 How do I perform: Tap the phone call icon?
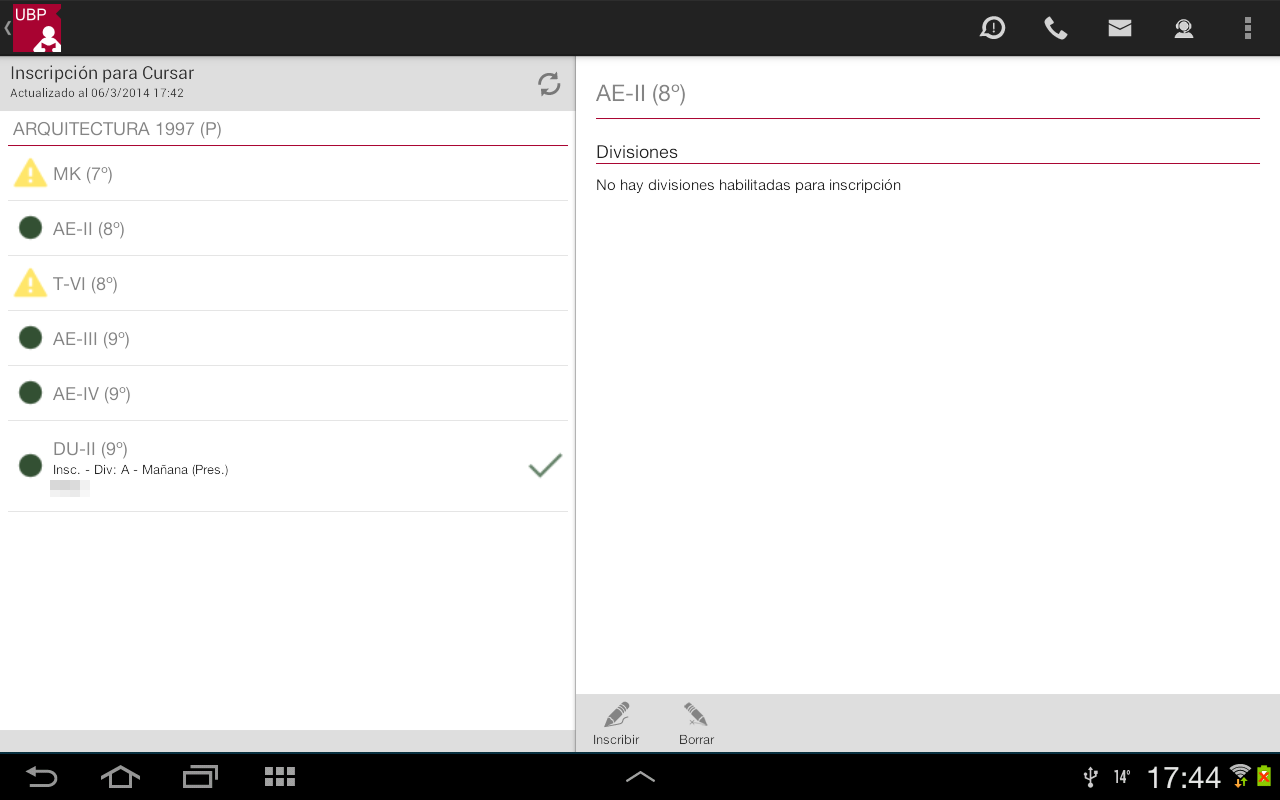click(x=1056, y=28)
